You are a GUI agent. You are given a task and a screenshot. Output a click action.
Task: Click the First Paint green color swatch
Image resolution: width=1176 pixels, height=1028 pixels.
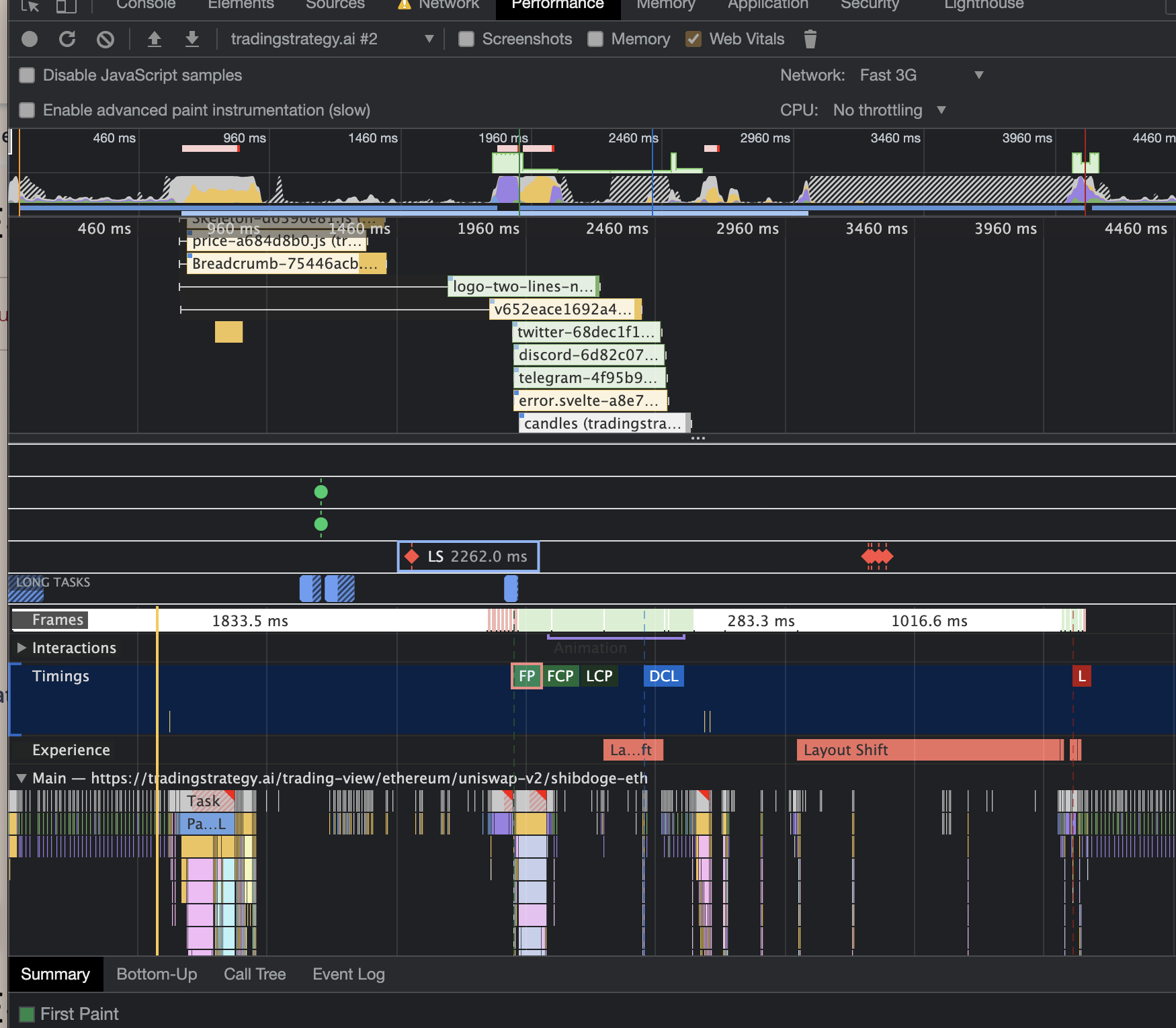coord(27,1014)
